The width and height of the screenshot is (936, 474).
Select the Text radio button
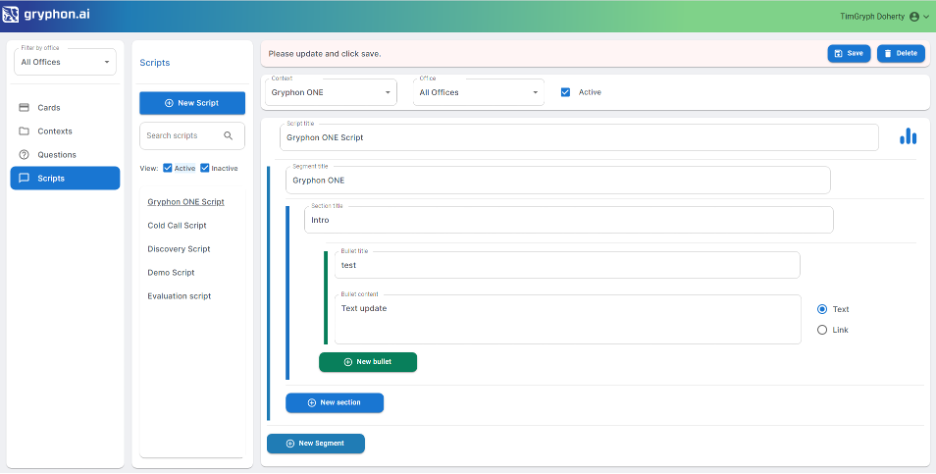pyautogui.click(x=822, y=309)
